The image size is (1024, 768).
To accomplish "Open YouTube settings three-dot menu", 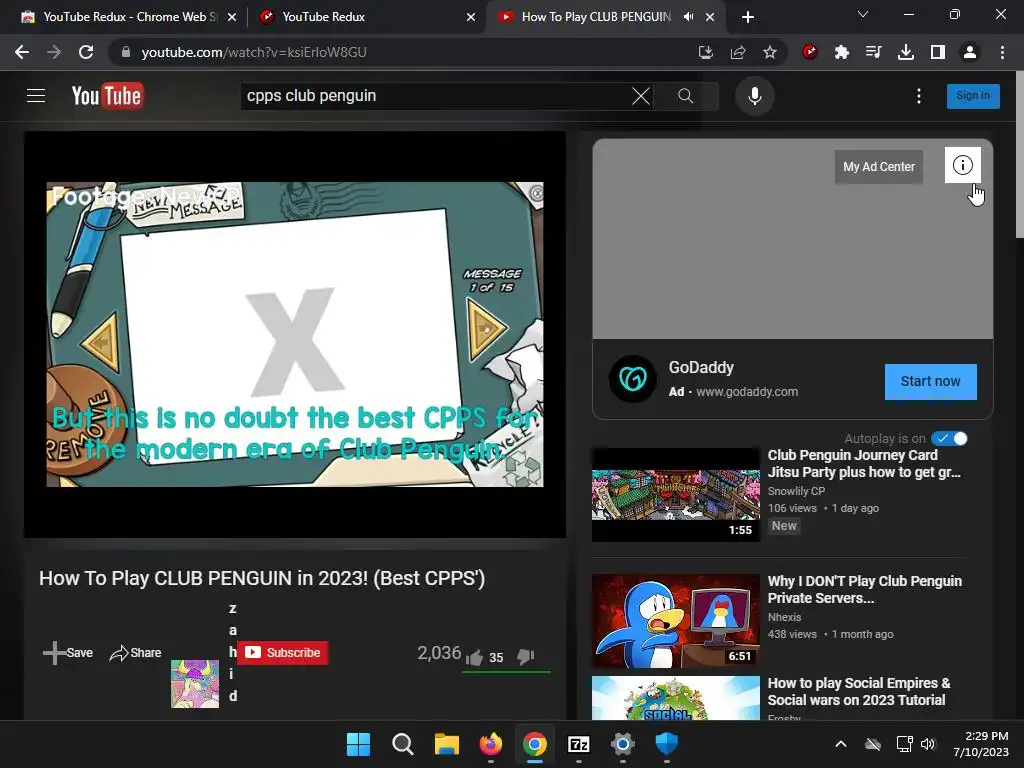I will coord(918,96).
